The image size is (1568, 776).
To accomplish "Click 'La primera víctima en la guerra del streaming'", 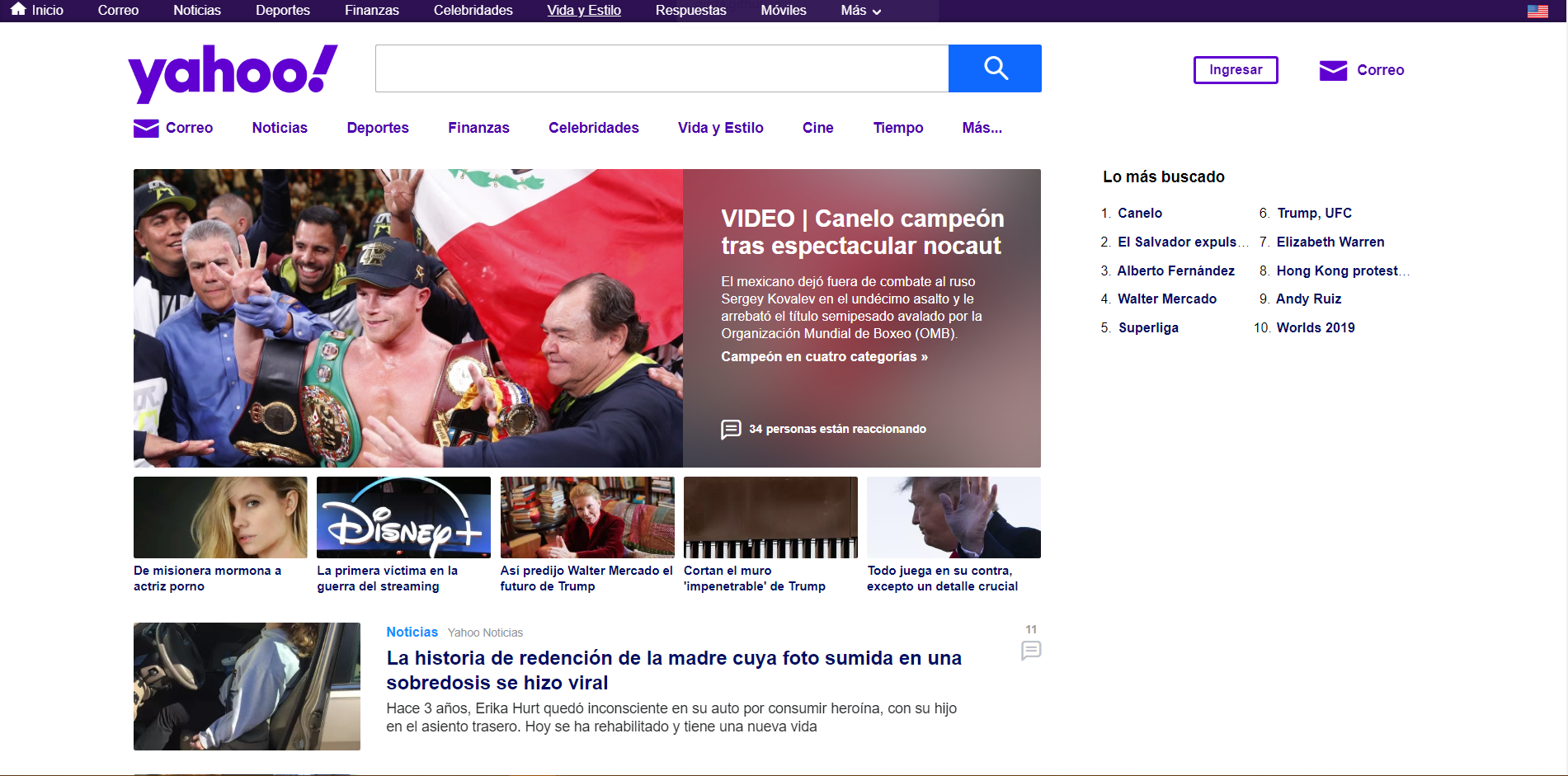I will coord(388,578).
